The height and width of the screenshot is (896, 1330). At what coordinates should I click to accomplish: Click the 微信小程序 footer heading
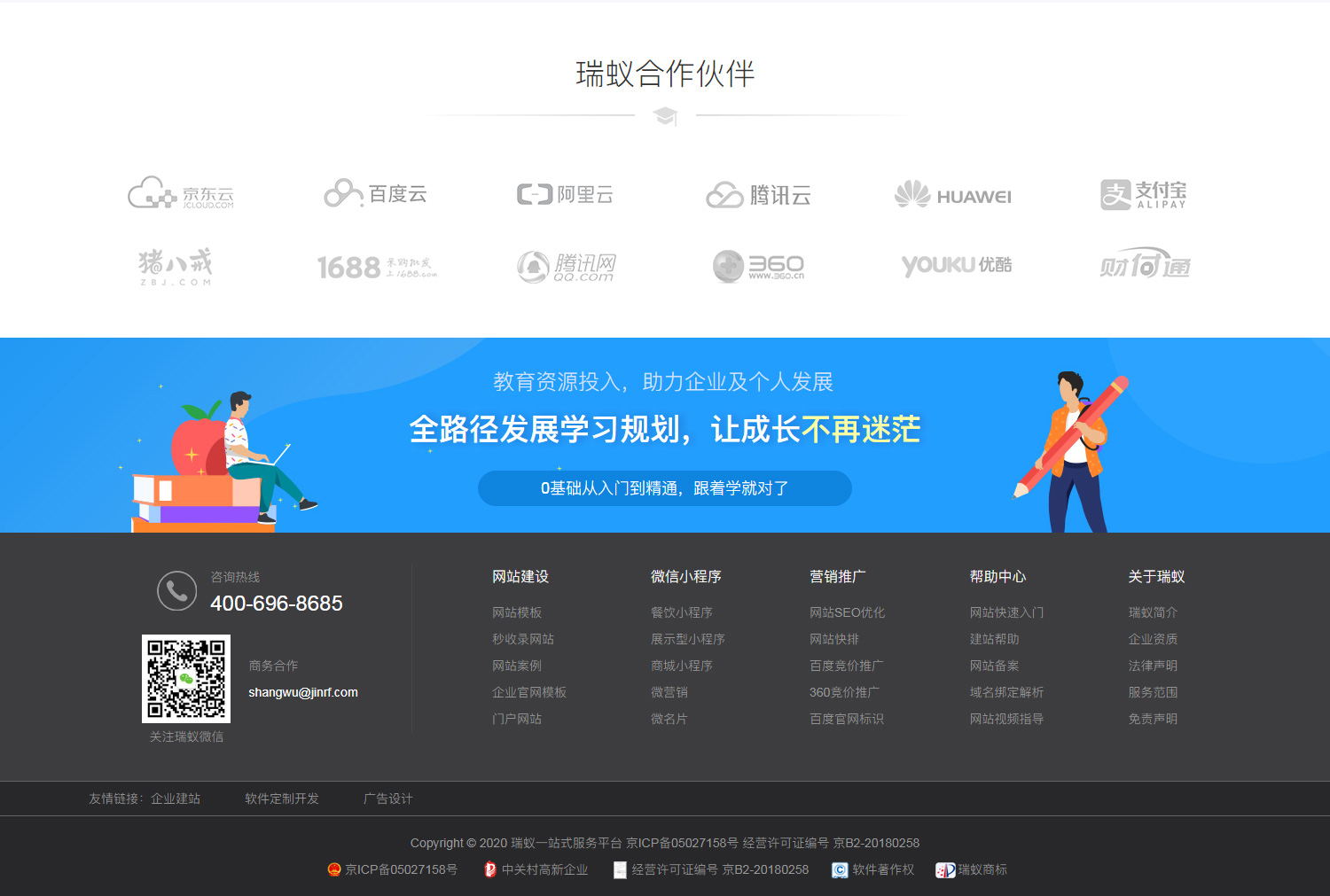pos(686,577)
